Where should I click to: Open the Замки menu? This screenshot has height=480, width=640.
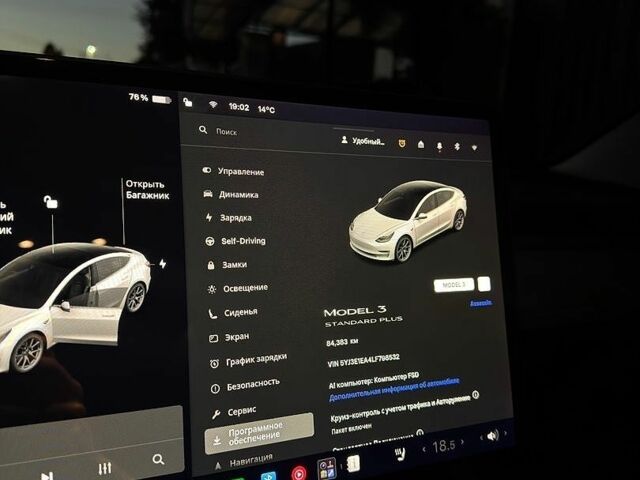tap(227, 265)
